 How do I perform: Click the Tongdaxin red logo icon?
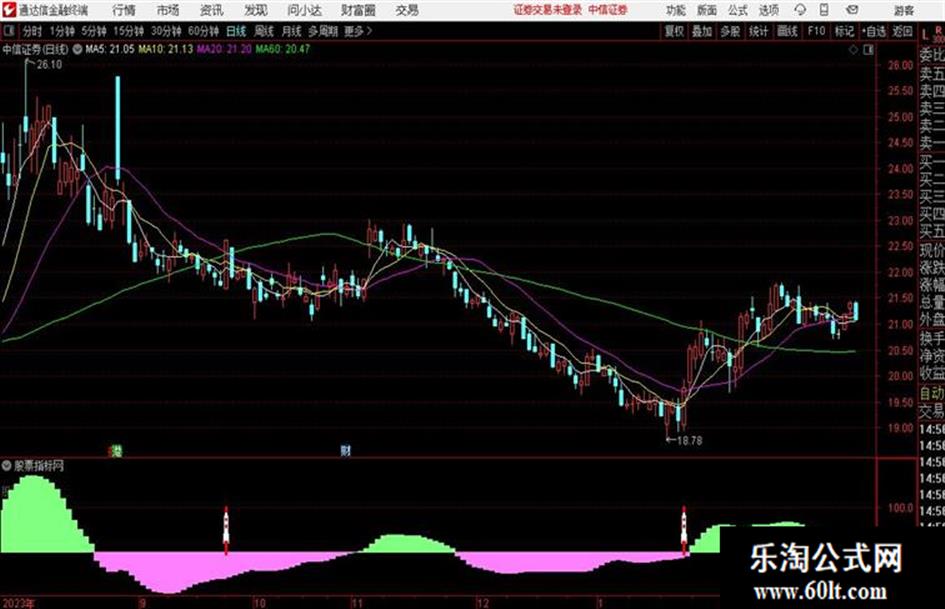[9, 10]
